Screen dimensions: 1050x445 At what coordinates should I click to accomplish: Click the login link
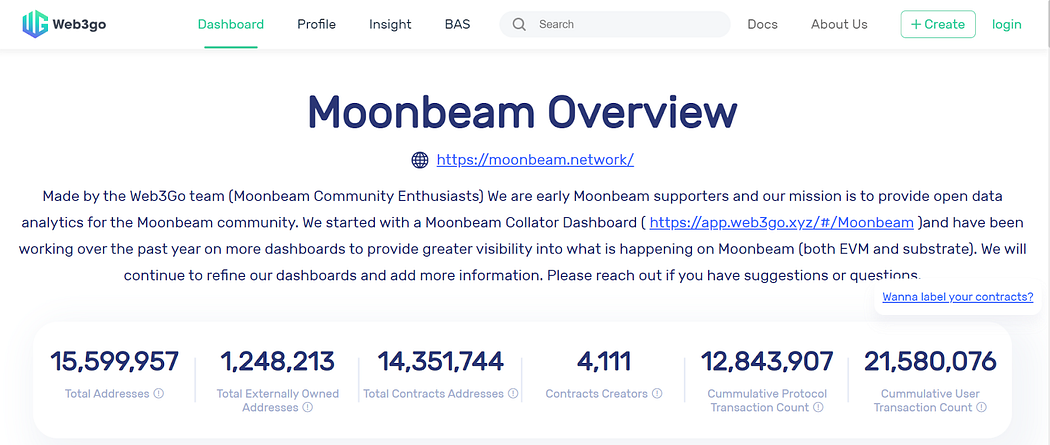click(x=1006, y=24)
